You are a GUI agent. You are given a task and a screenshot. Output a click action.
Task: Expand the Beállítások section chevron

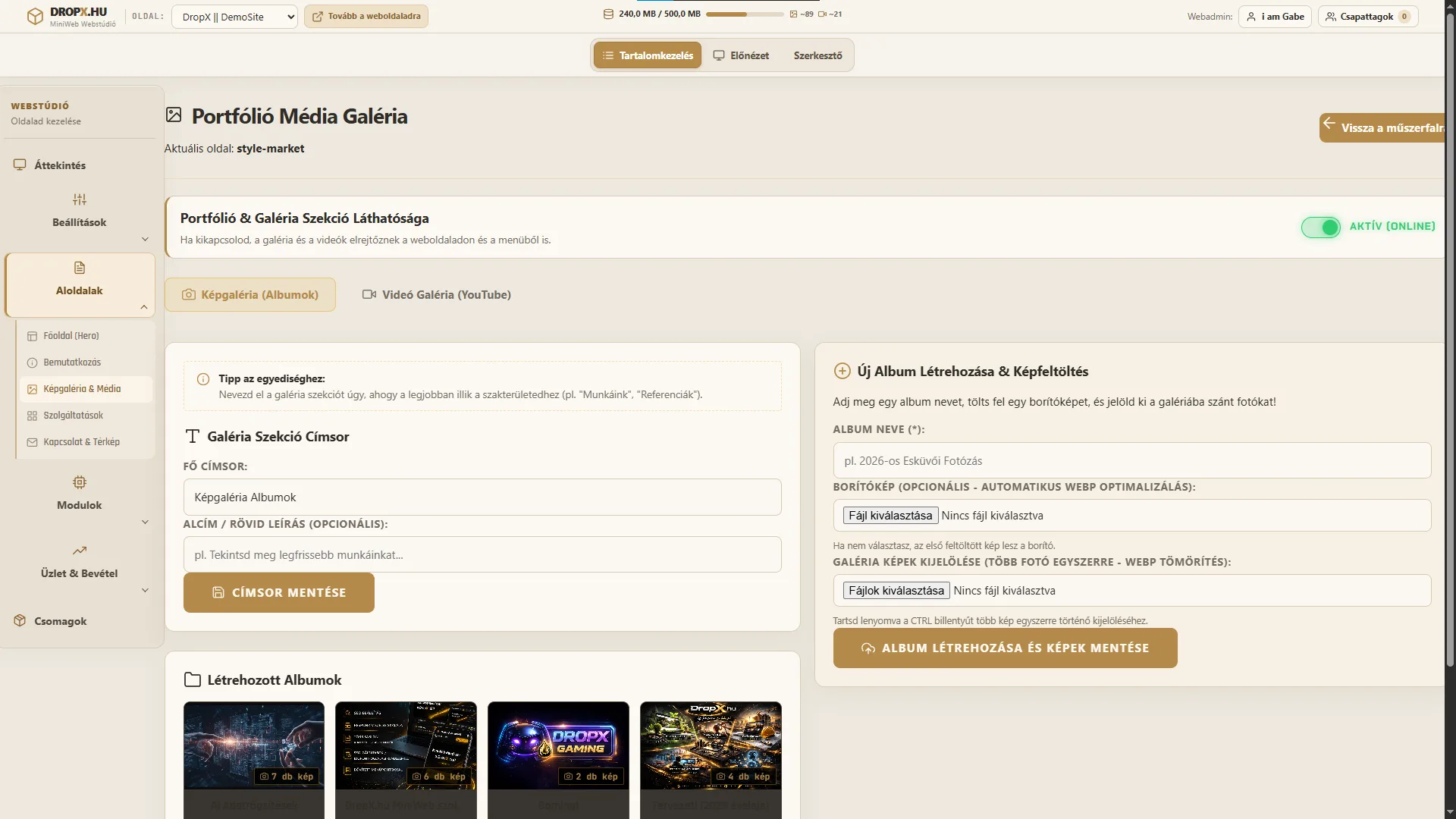pyautogui.click(x=145, y=240)
